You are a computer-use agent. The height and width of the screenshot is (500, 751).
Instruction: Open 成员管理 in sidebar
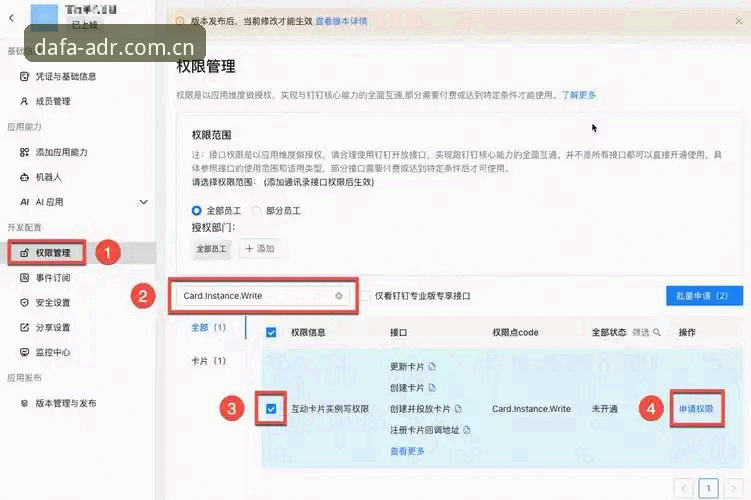coord(45,101)
